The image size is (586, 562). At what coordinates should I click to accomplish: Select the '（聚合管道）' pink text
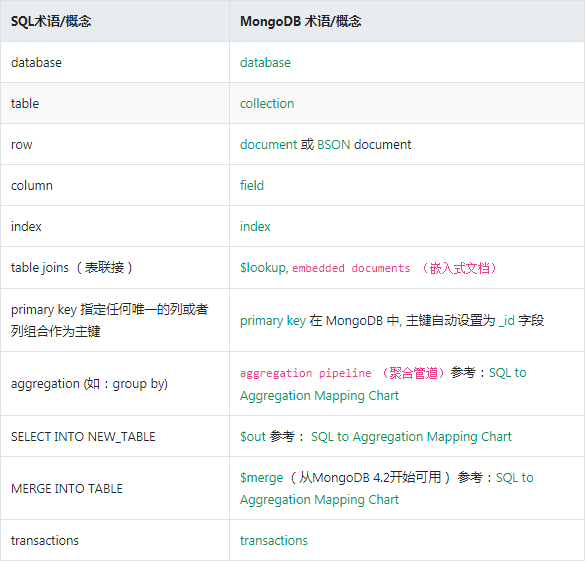[x=413, y=373]
